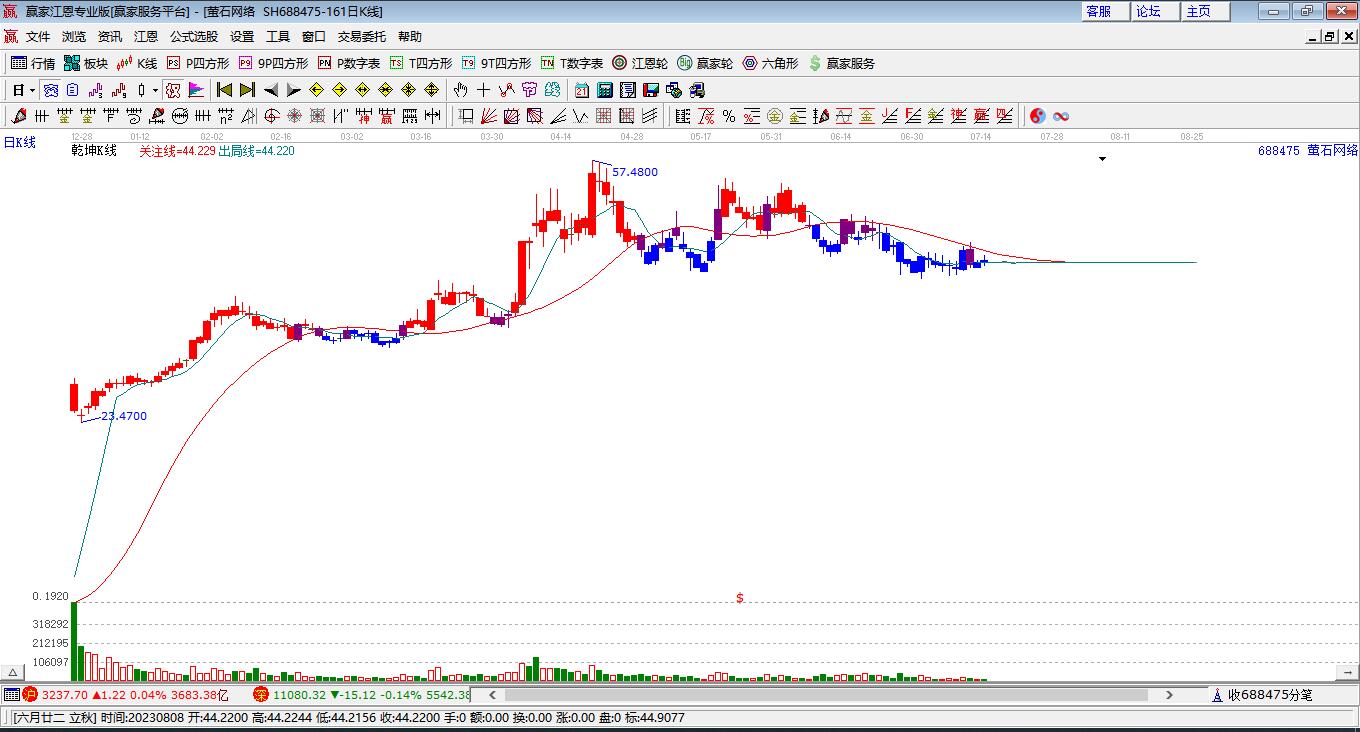This screenshot has width=1360, height=732.
Task: Open the 行情 market quotes view
Action: (x=33, y=63)
